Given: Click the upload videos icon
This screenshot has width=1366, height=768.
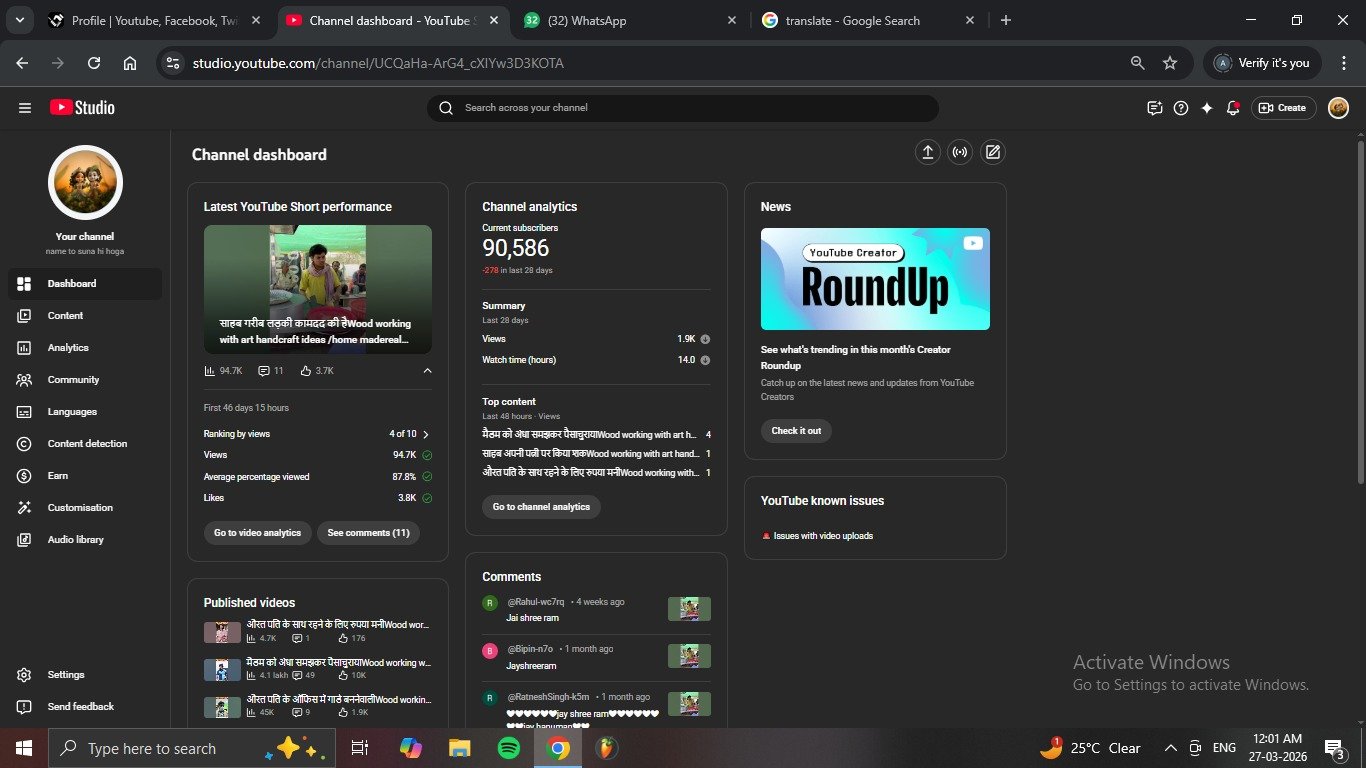Looking at the screenshot, I should coord(927,152).
